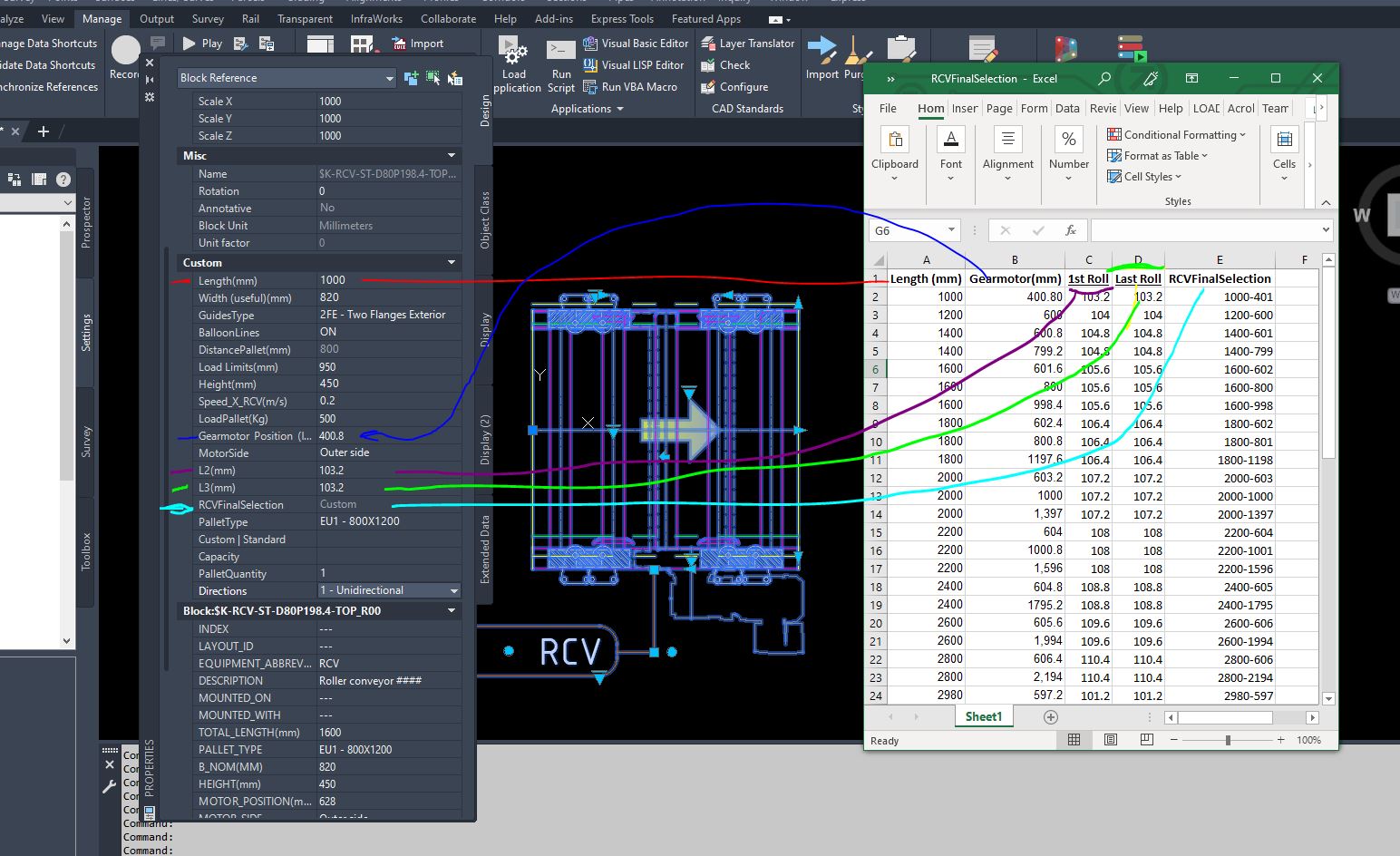
Task: Open the Directions property dropdown
Action: tap(453, 591)
